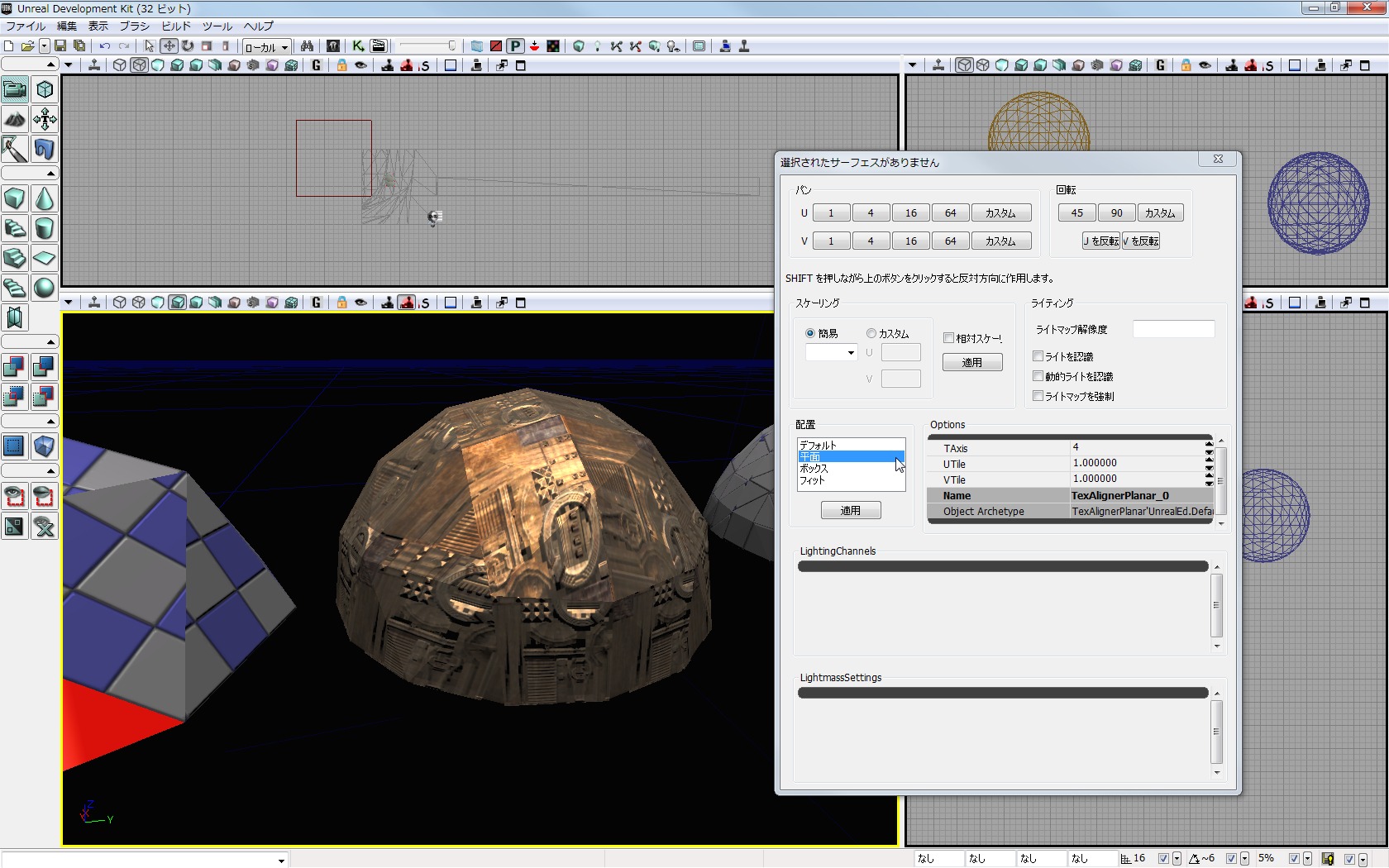Click 適用 button under 配置 list

850,511
